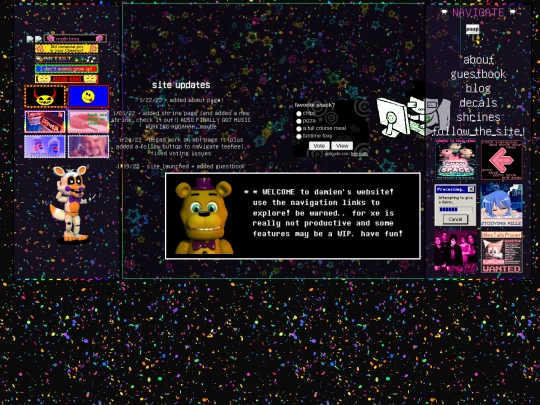Click the pink lips stamp
540x405 pixels.
pyautogui.click(x=89, y=122)
